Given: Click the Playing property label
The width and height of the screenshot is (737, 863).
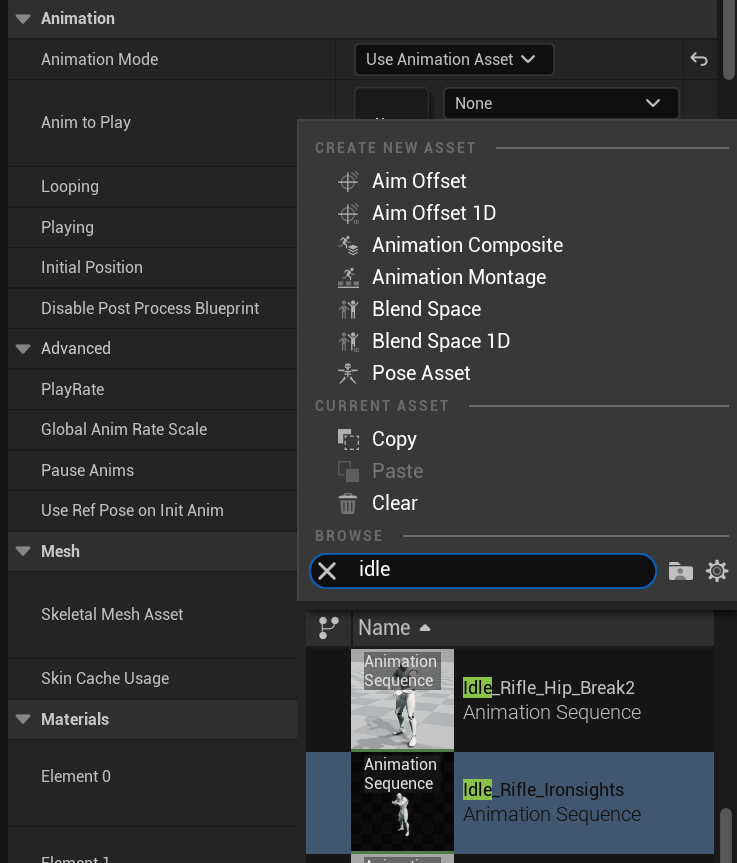Looking at the screenshot, I should click(x=67, y=227).
